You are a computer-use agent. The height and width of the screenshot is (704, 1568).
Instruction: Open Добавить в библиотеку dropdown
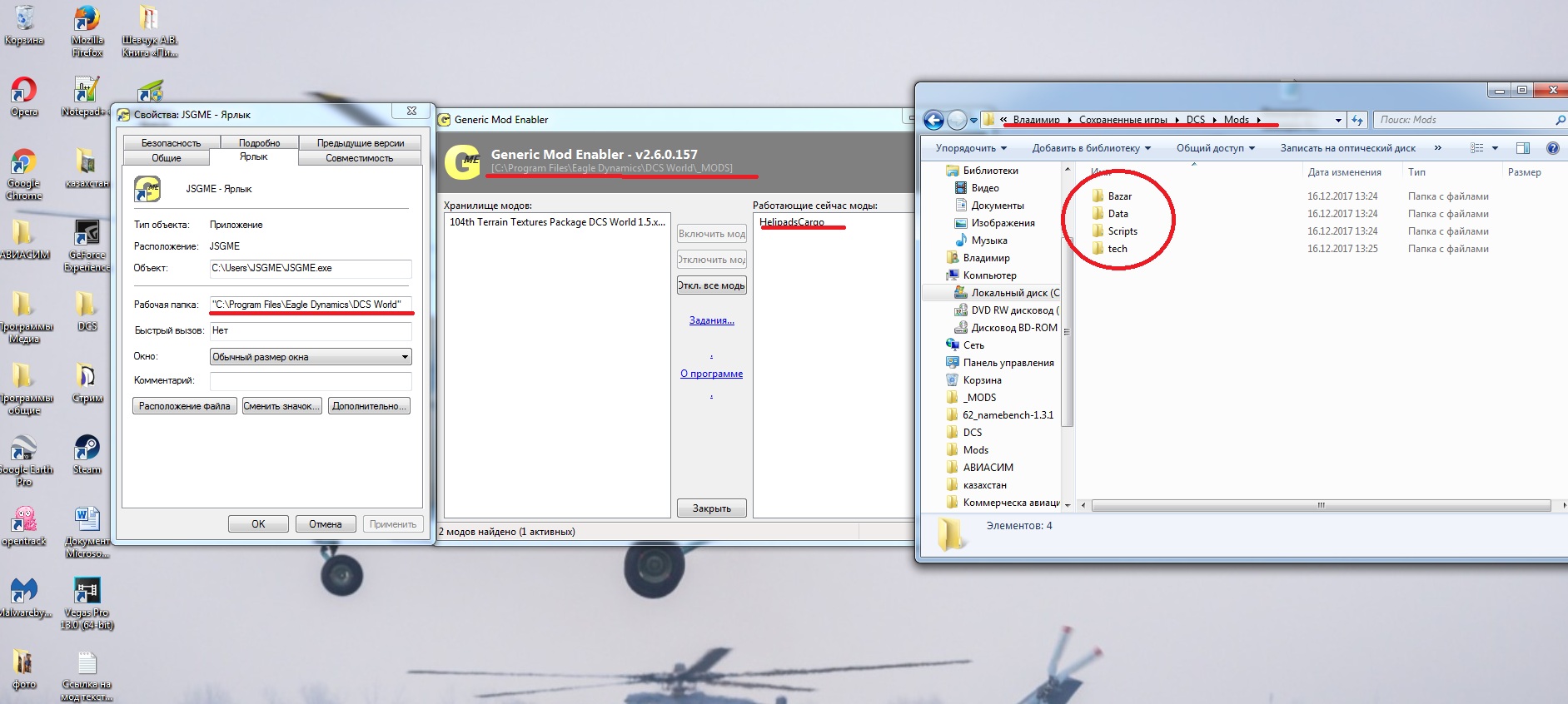click(1092, 148)
